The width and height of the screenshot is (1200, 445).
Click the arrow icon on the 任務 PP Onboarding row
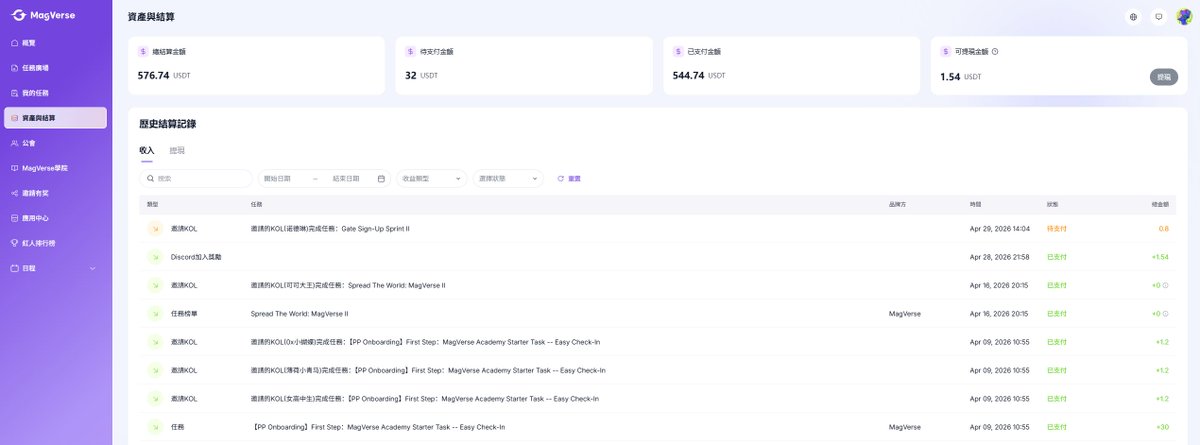tap(155, 426)
